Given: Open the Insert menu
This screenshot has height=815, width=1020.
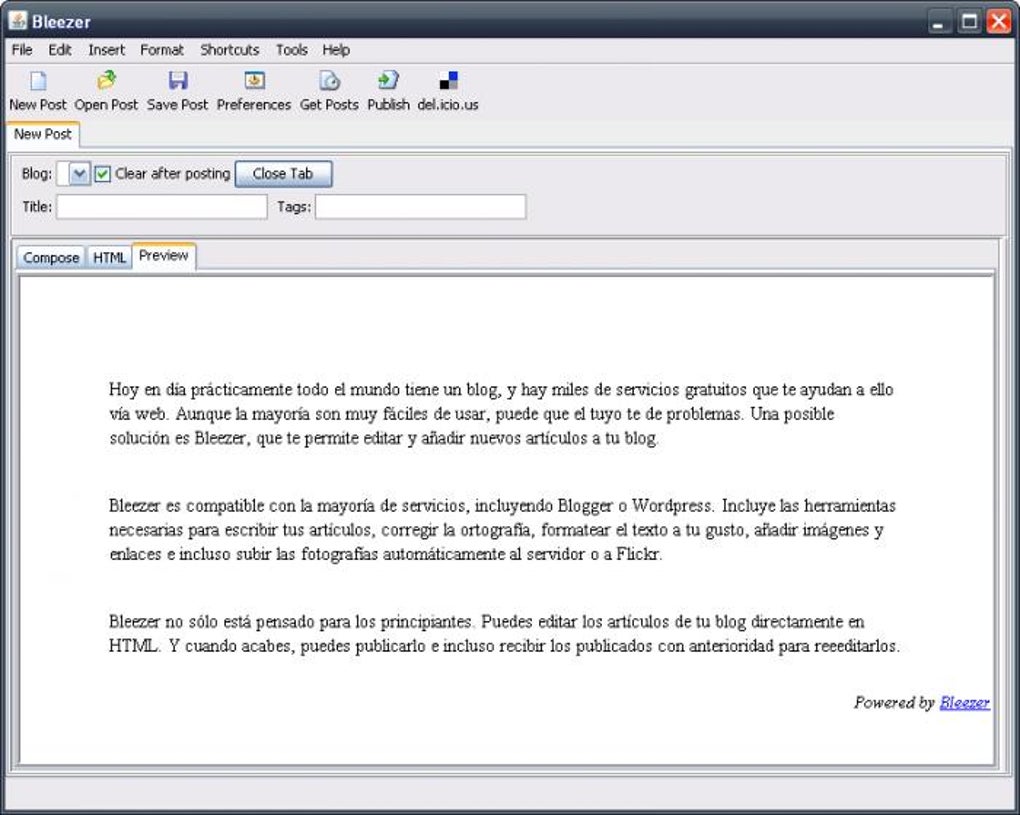Looking at the screenshot, I should [106, 50].
